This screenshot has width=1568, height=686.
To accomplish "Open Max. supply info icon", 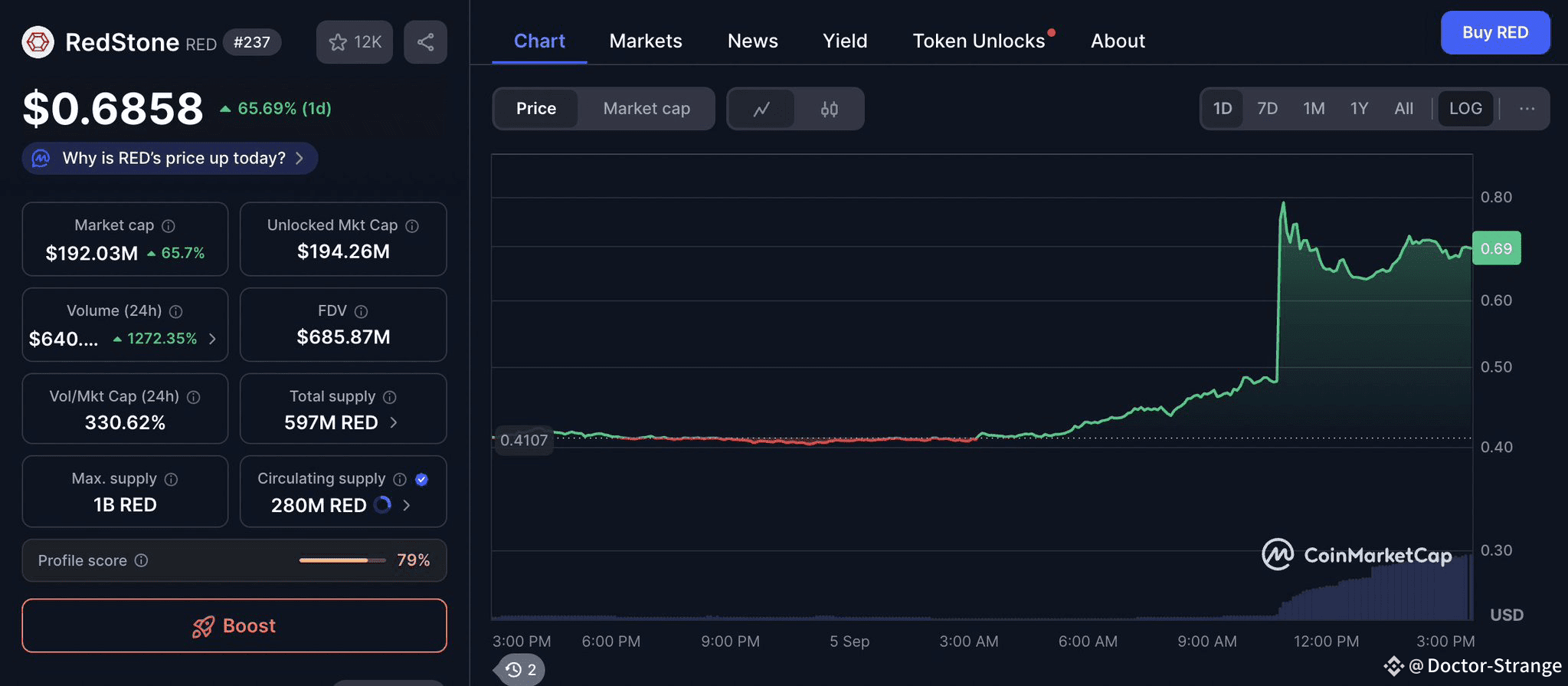I will click(x=172, y=479).
